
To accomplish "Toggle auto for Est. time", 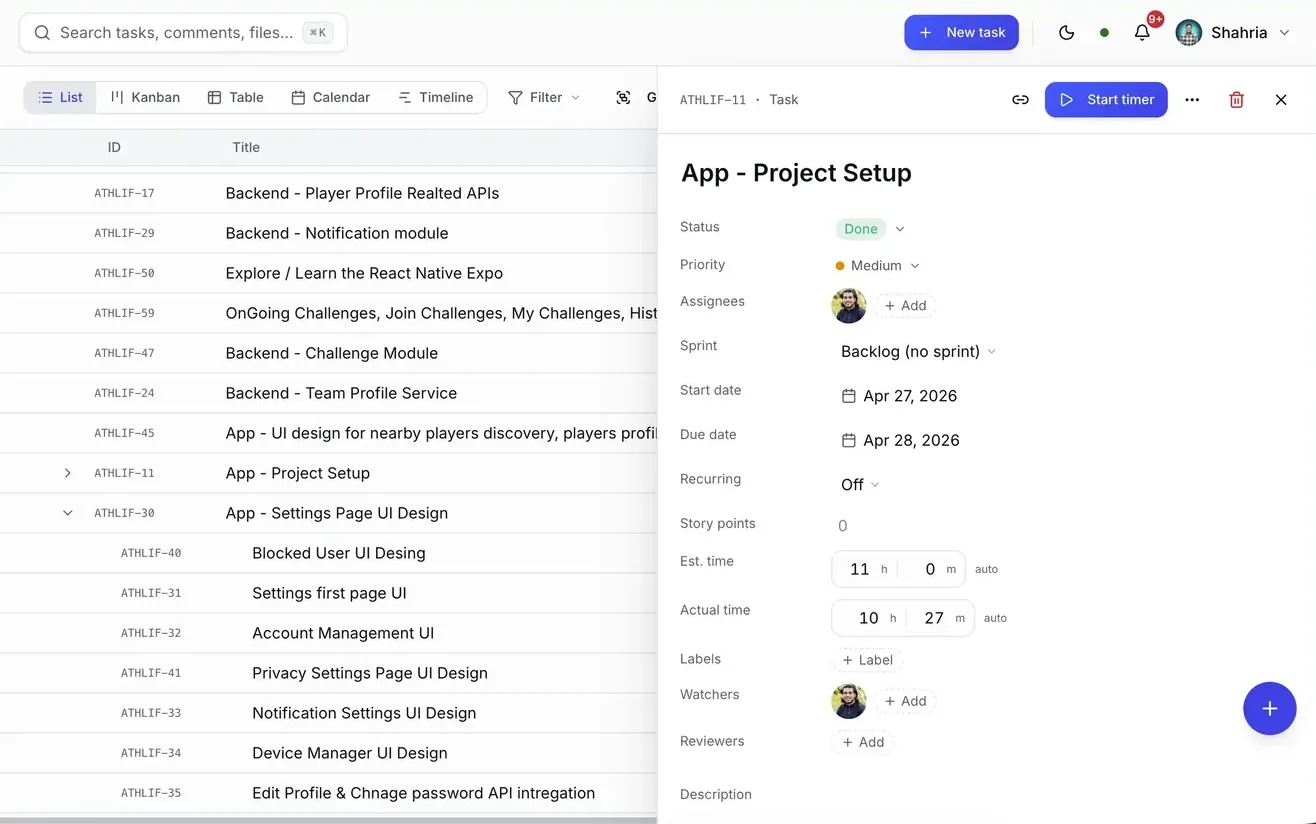I will click(x=986, y=569).
